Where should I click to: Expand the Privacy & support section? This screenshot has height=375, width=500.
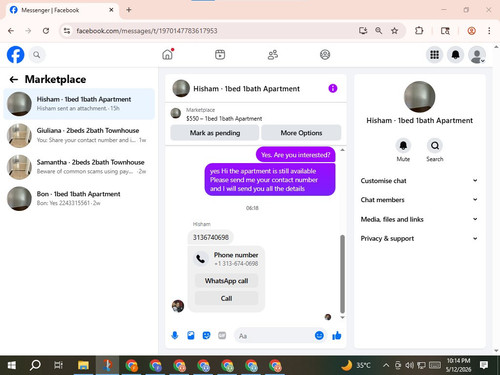point(419,238)
